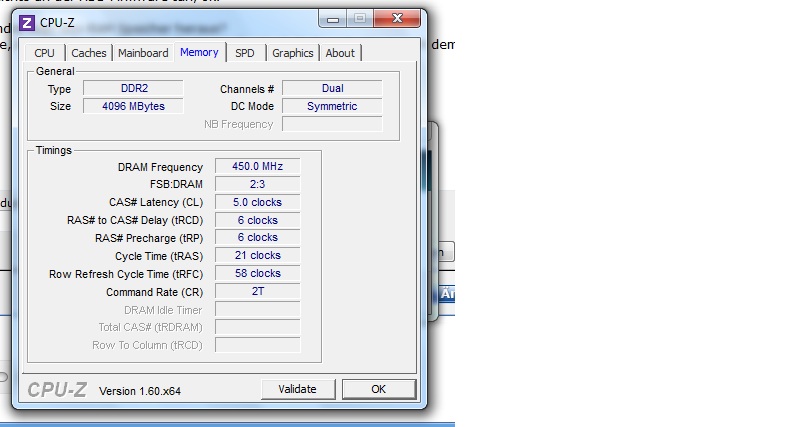The image size is (796, 427).
Task: Click the DC Mode value Symmetric
Action: pyautogui.click(x=332, y=106)
